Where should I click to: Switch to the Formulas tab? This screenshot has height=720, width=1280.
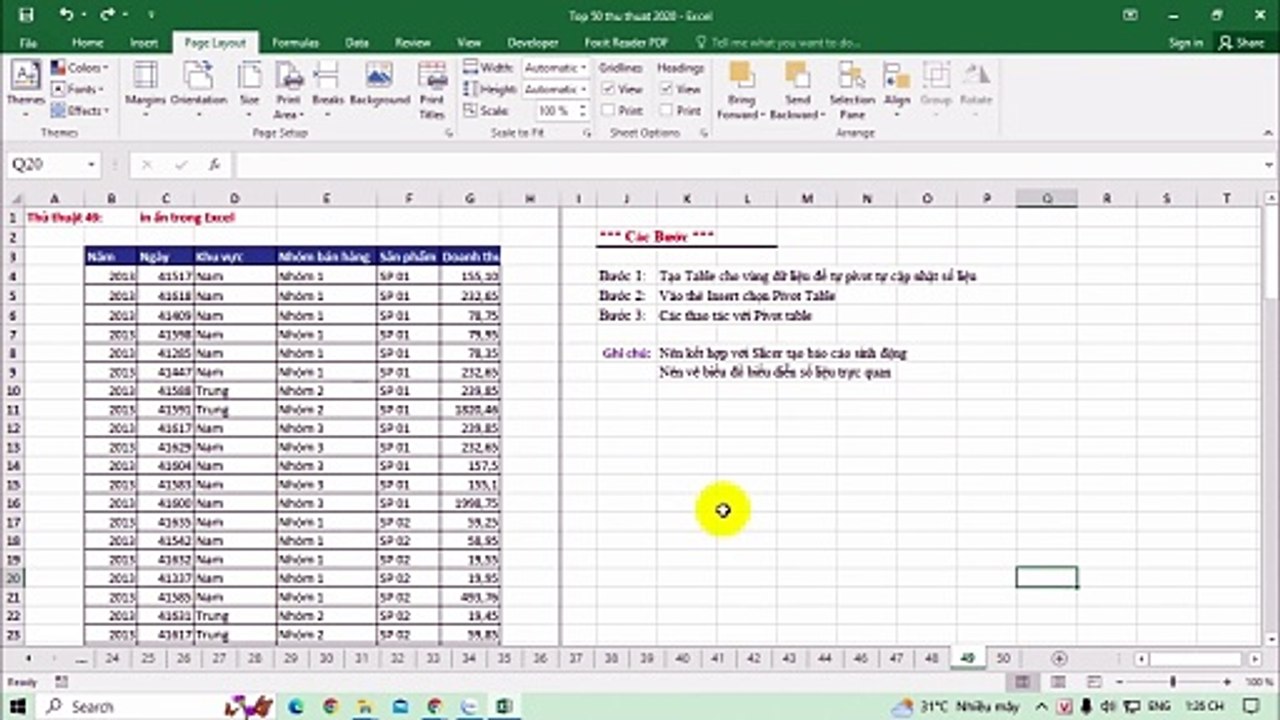[x=295, y=43]
